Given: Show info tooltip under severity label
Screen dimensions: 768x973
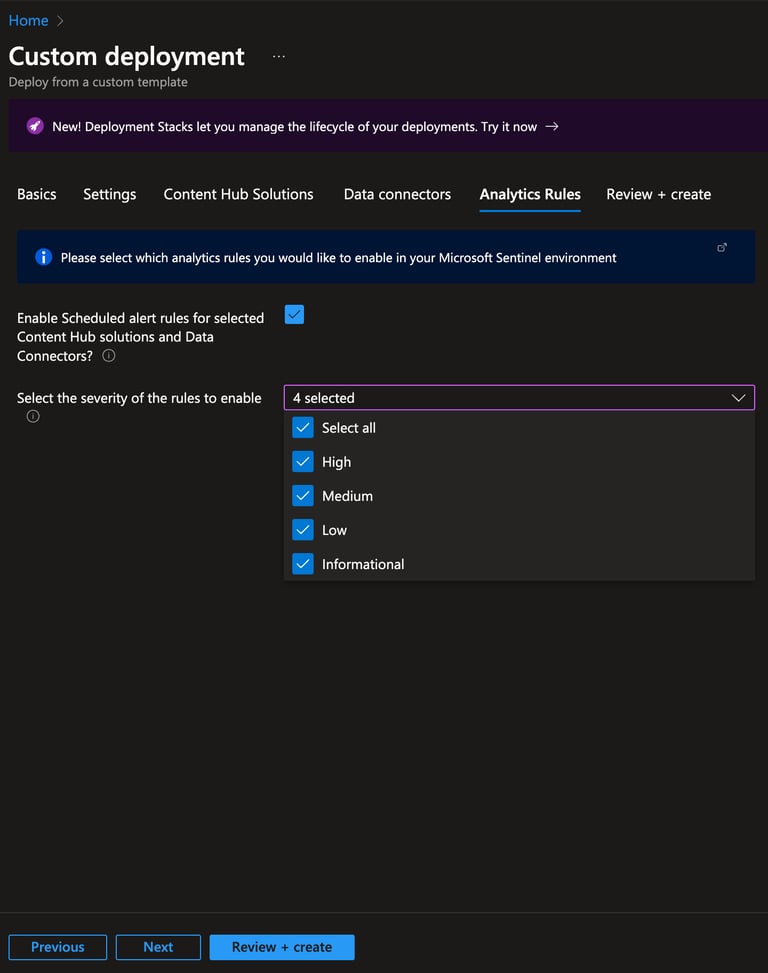Looking at the screenshot, I should click(x=33, y=416).
